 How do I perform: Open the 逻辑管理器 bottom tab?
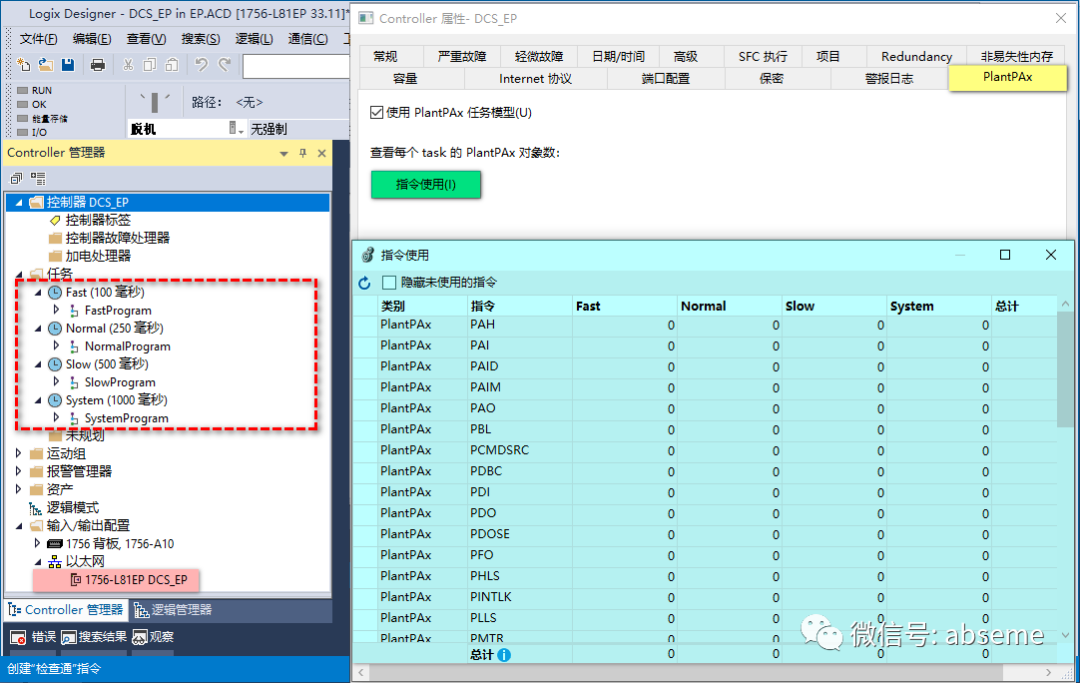173,609
